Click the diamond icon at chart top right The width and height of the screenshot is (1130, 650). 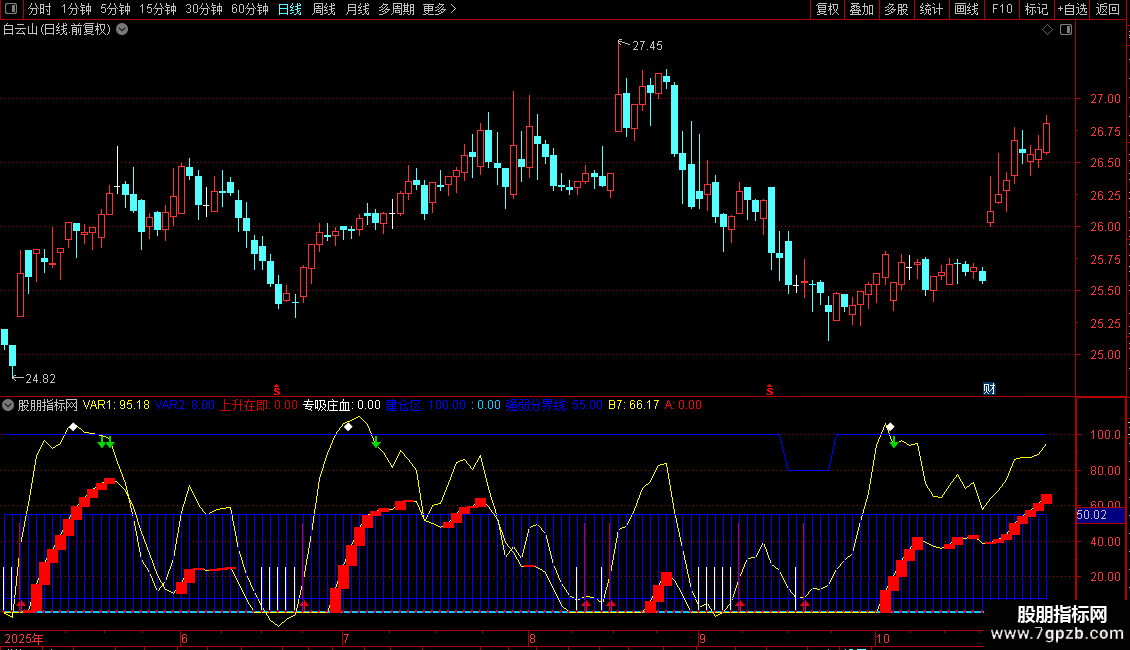click(1048, 30)
